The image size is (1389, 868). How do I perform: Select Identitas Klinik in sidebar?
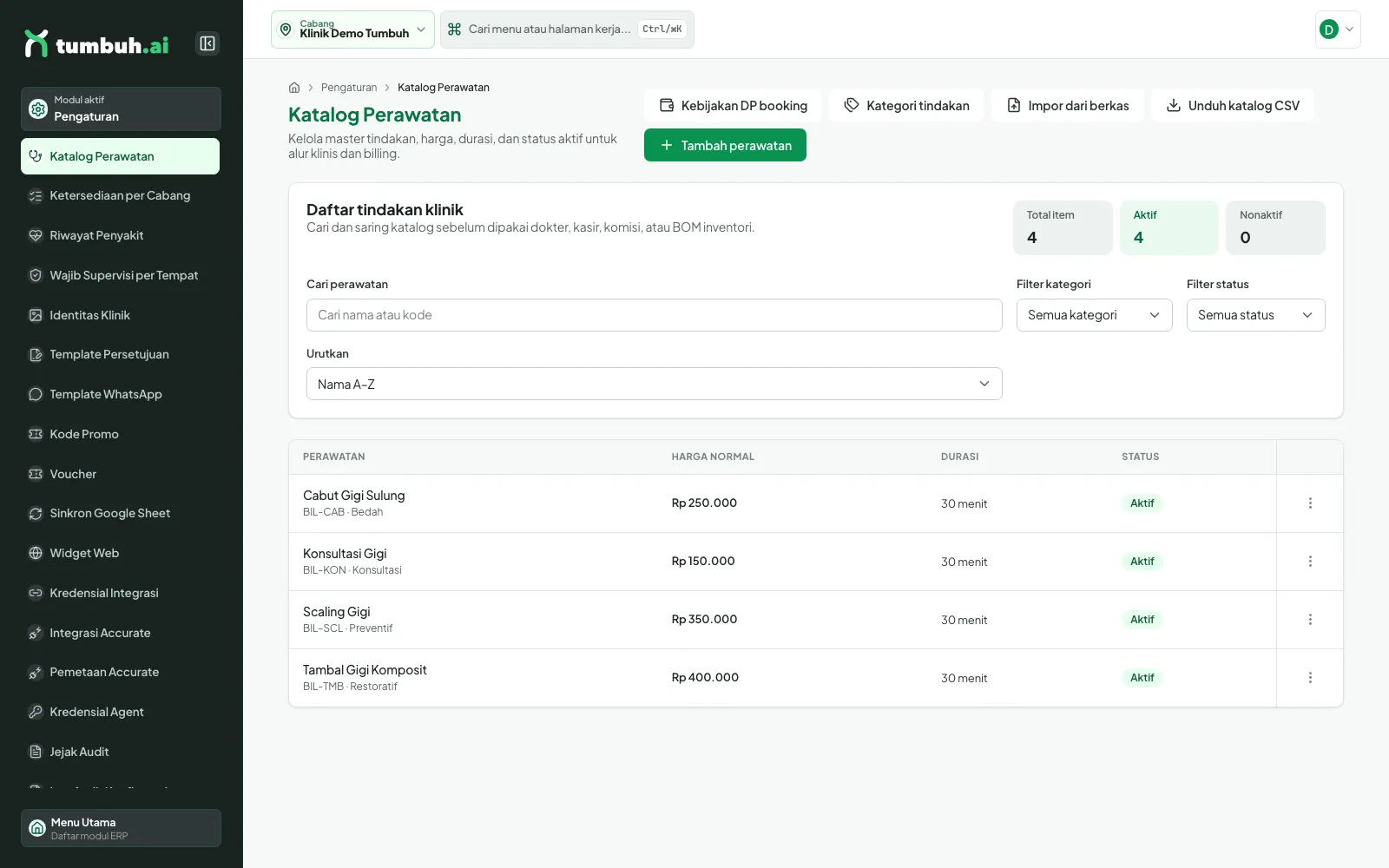(x=120, y=315)
